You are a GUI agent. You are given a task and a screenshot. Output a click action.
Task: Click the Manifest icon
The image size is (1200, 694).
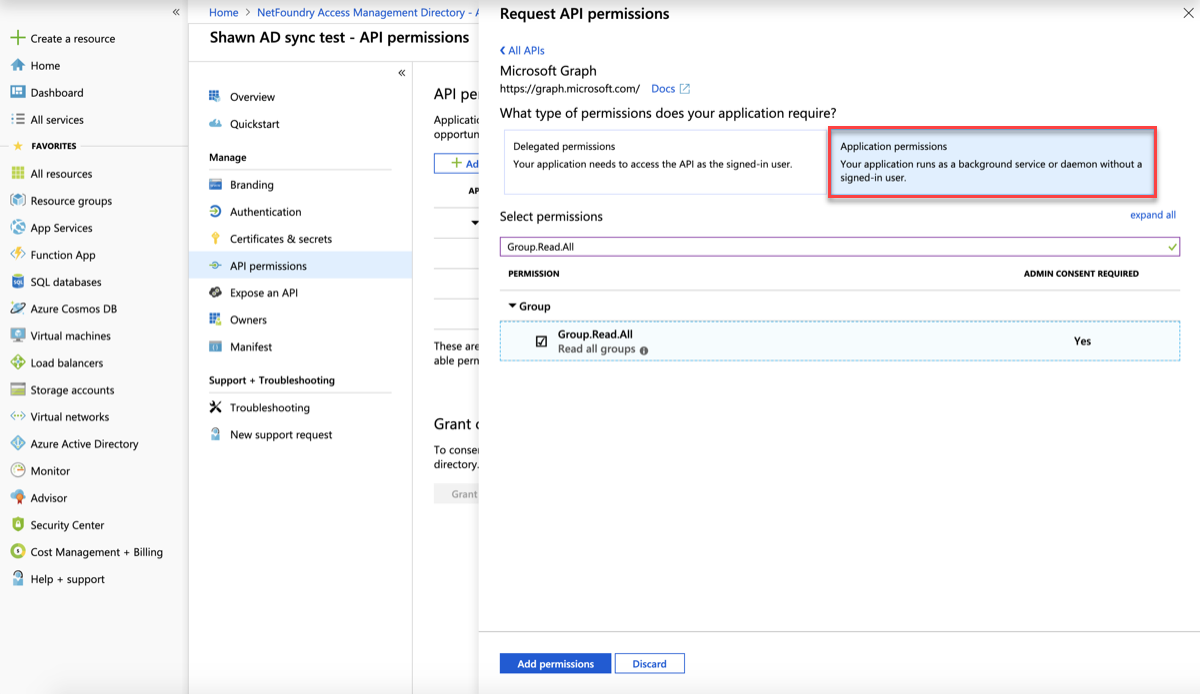[214, 346]
